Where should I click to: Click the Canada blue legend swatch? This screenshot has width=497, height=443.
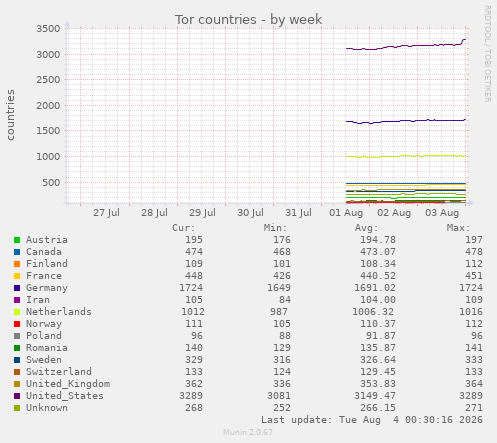pyautogui.click(x=17, y=252)
